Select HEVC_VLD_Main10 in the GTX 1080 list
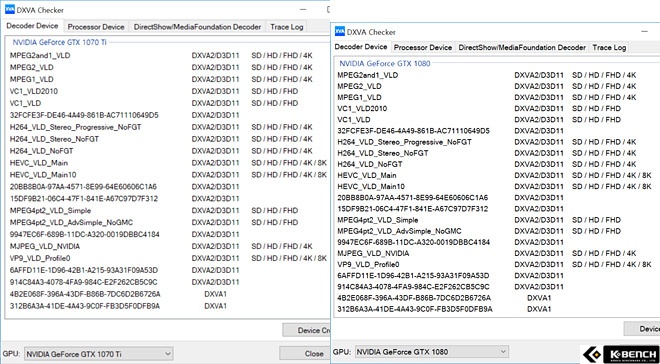 (x=495, y=186)
